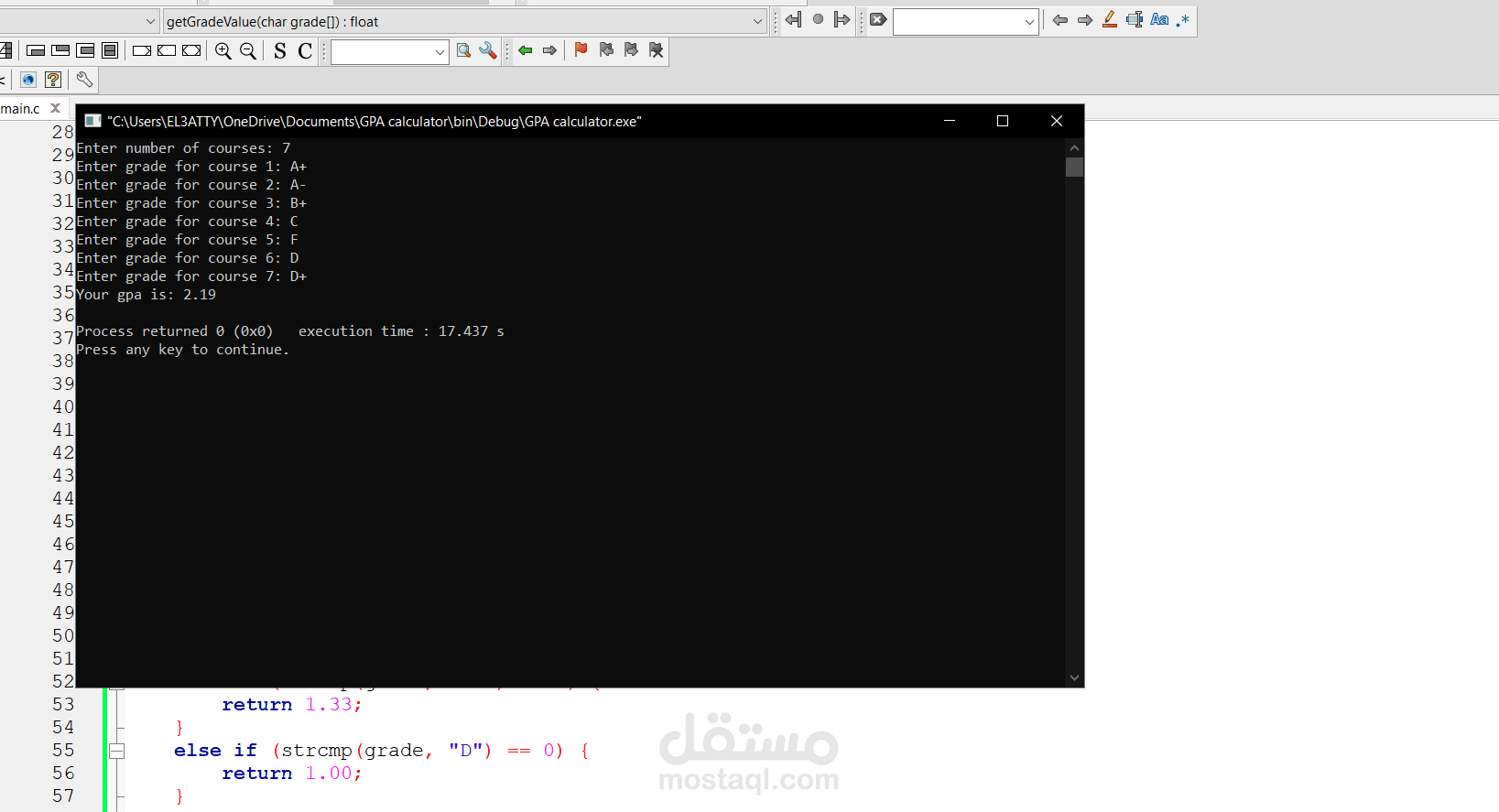Go to next bookmark flag icon

pos(631,50)
